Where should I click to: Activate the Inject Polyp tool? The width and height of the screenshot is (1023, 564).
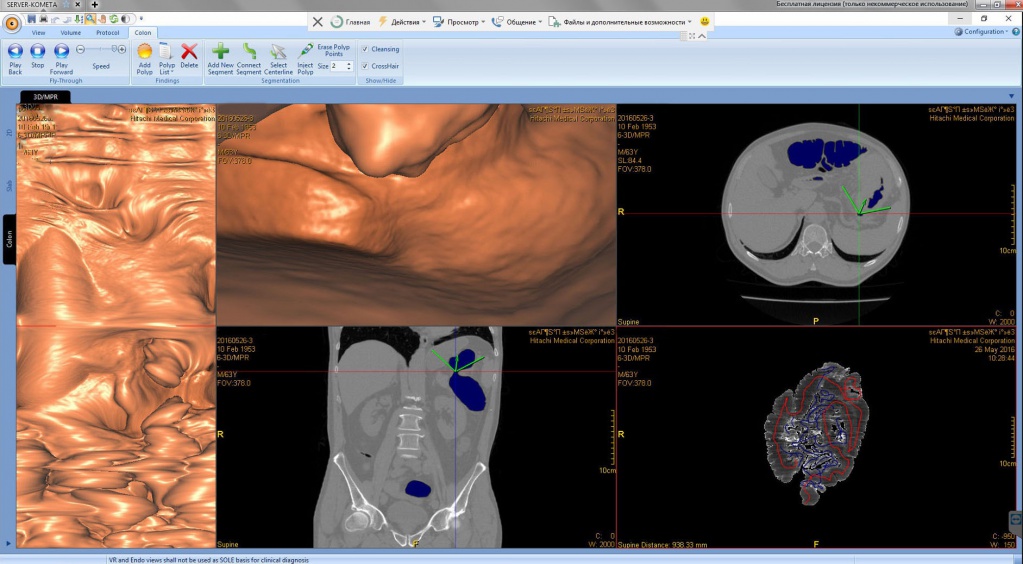coord(306,52)
